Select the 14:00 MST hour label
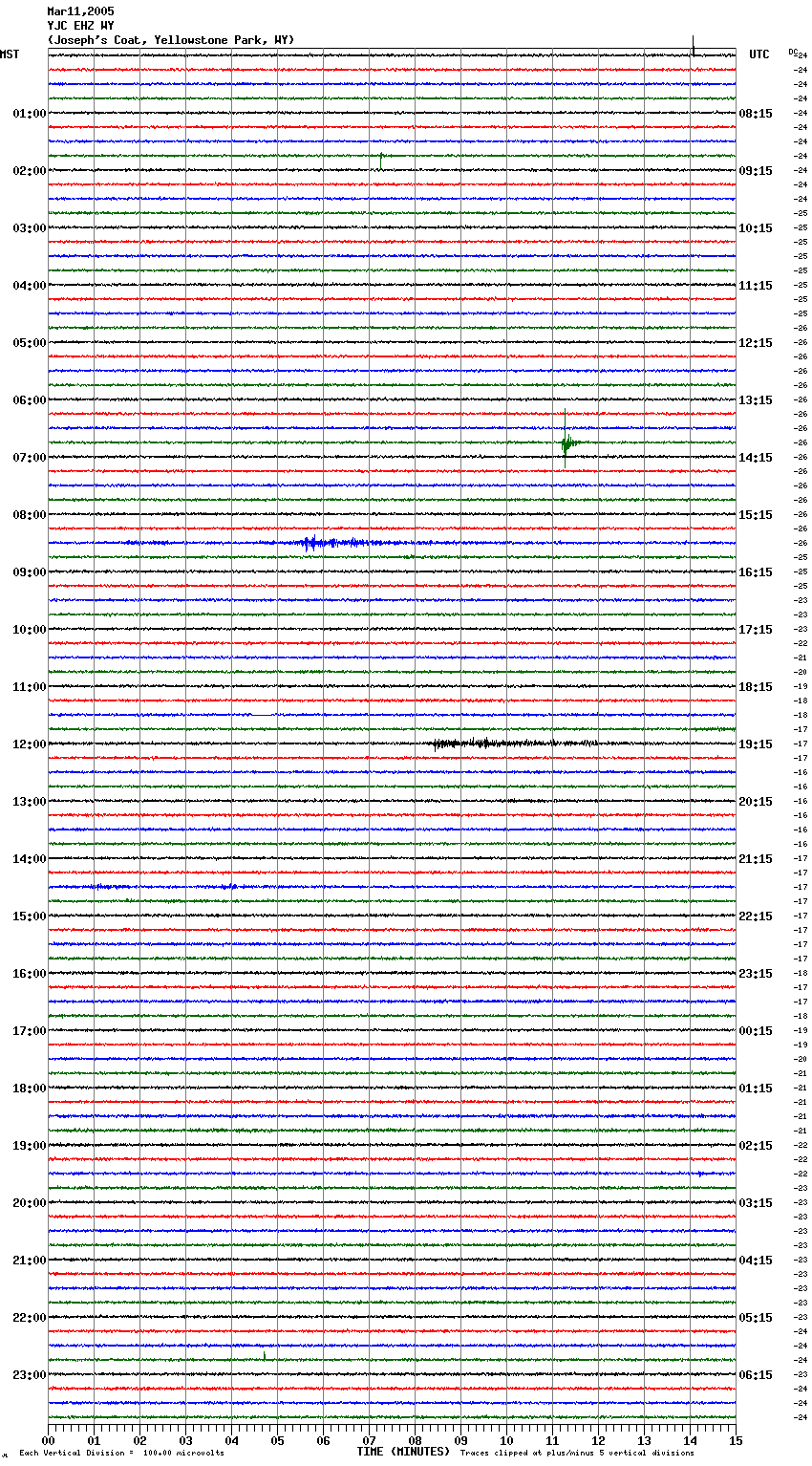This screenshot has height=1466, width=812. point(30,859)
